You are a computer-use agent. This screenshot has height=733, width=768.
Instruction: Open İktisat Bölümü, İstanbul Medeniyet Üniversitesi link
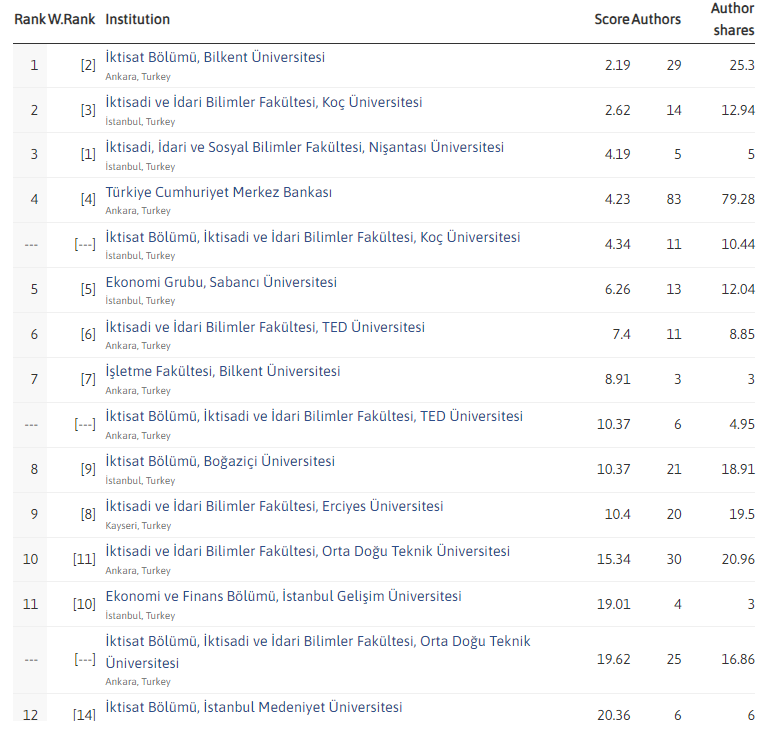click(x=254, y=708)
